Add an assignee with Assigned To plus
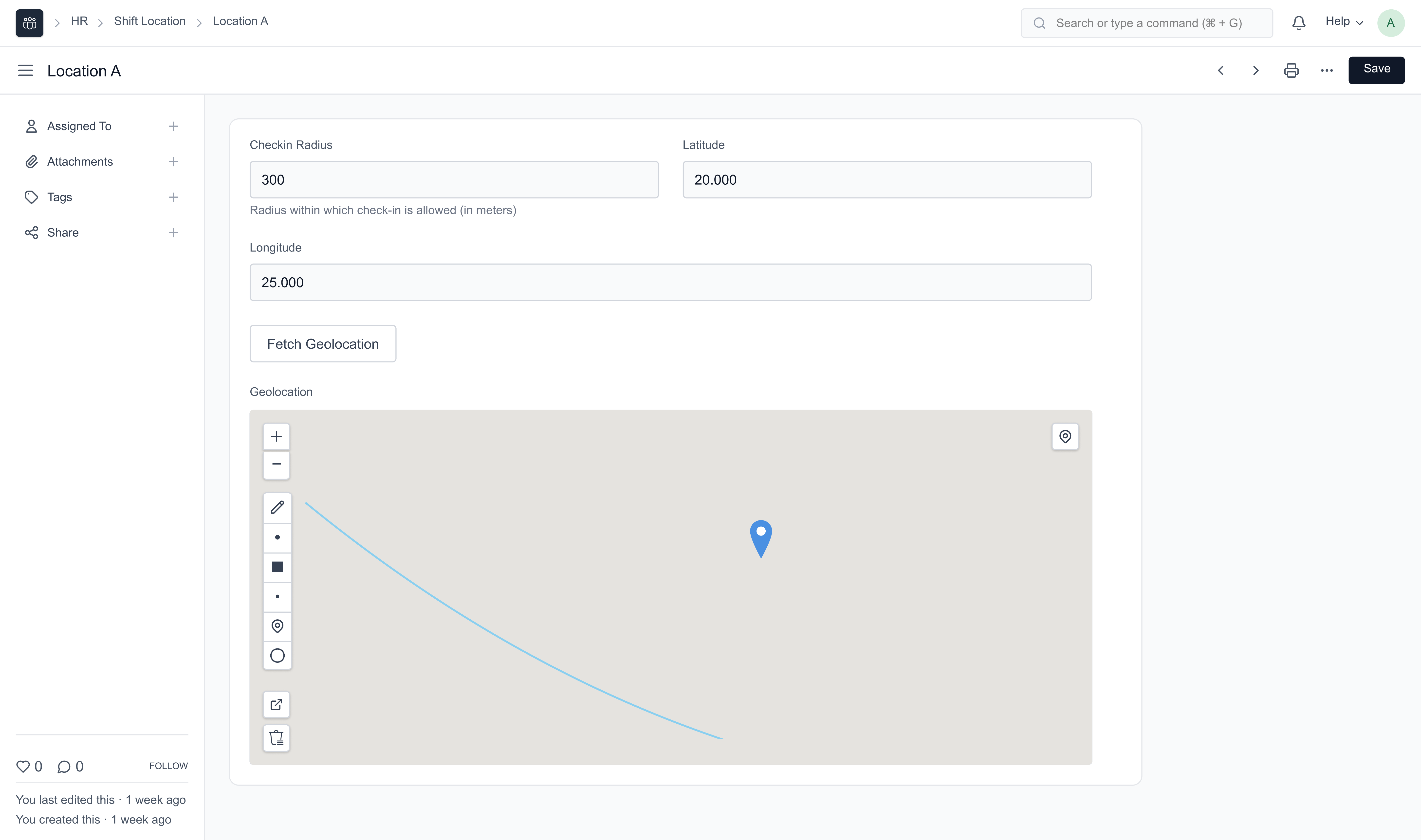1421x840 pixels. pos(173,126)
